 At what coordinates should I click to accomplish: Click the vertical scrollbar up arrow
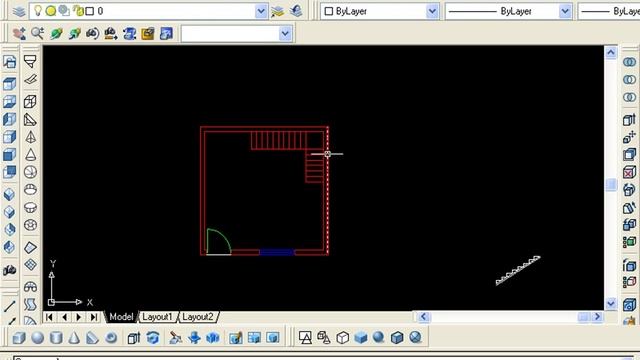[611, 52]
